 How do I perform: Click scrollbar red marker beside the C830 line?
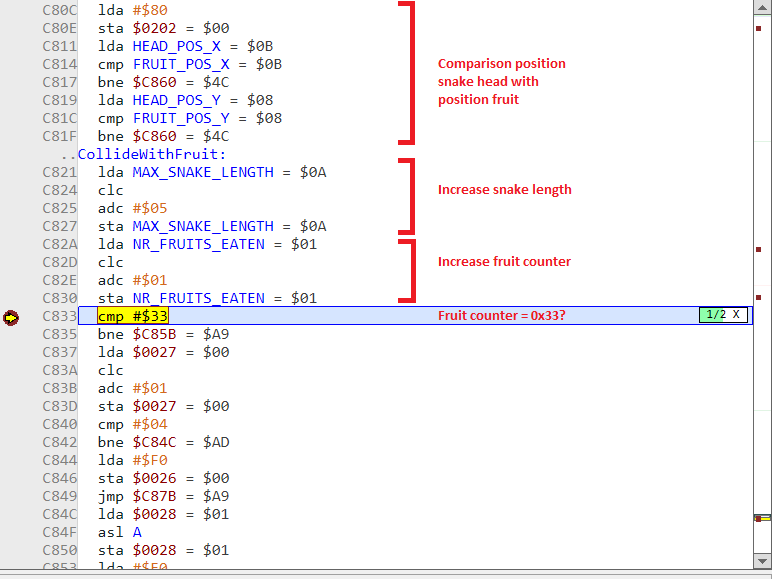(759, 297)
